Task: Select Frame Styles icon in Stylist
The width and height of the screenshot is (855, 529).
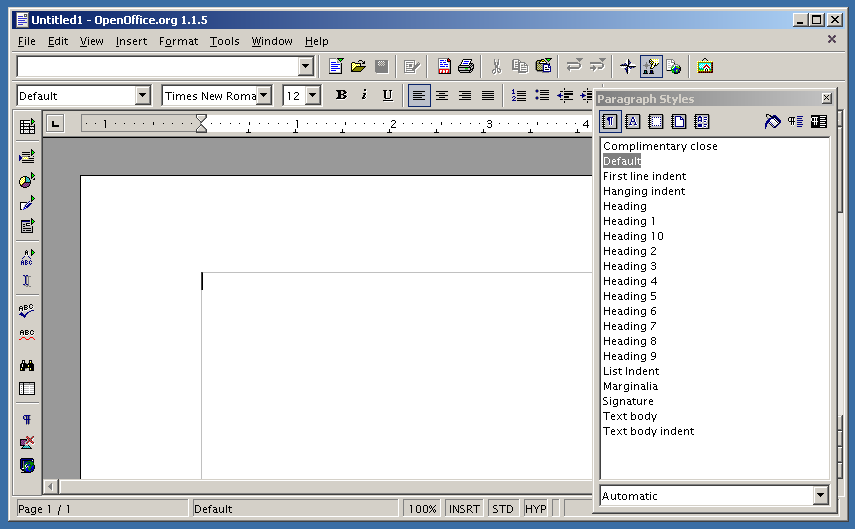Action: [655, 121]
